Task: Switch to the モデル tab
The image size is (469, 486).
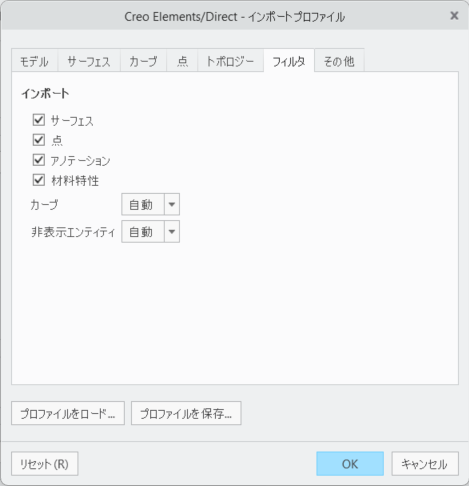Action: (34, 61)
